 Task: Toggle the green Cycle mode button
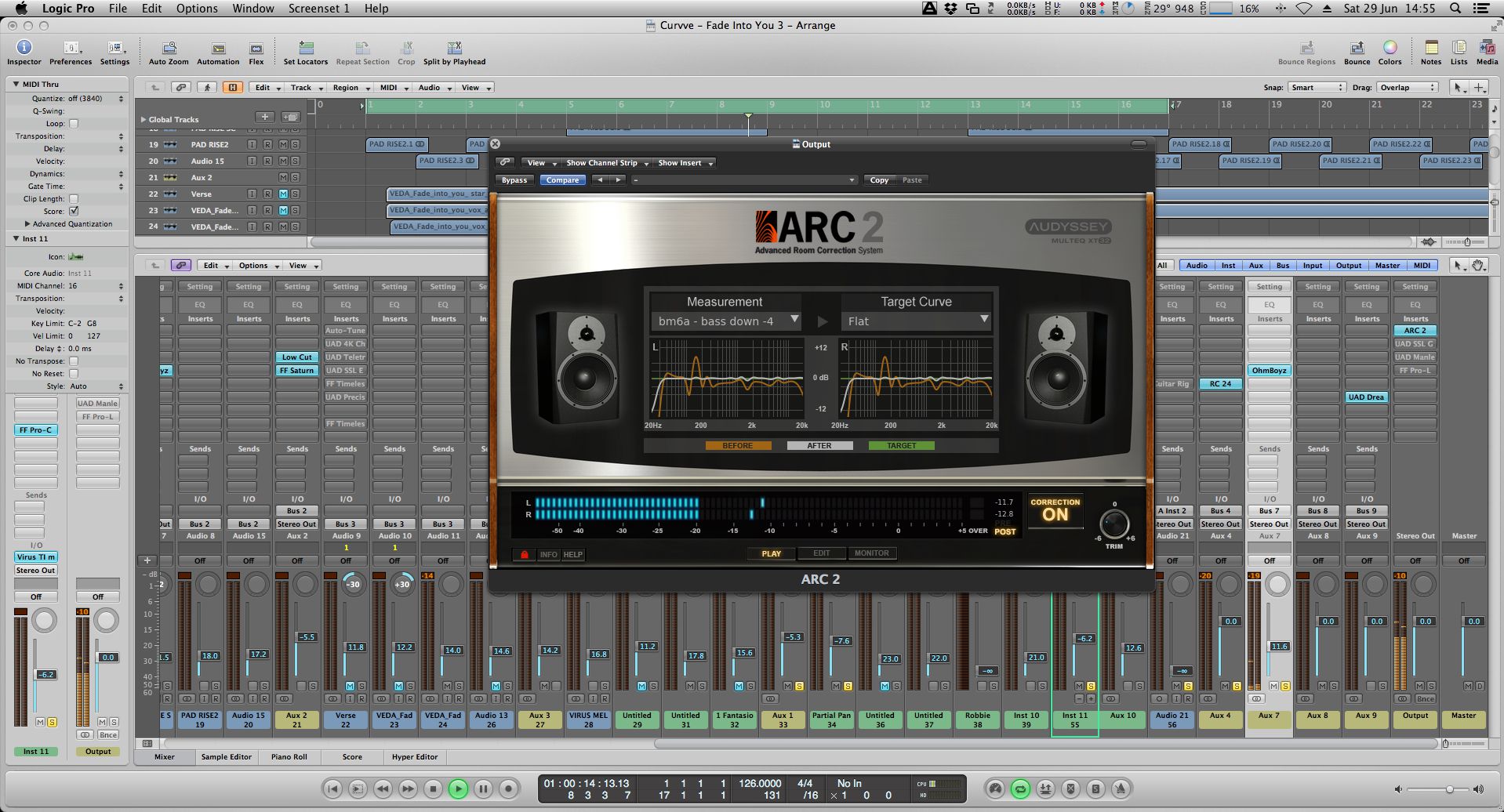coord(1020,788)
